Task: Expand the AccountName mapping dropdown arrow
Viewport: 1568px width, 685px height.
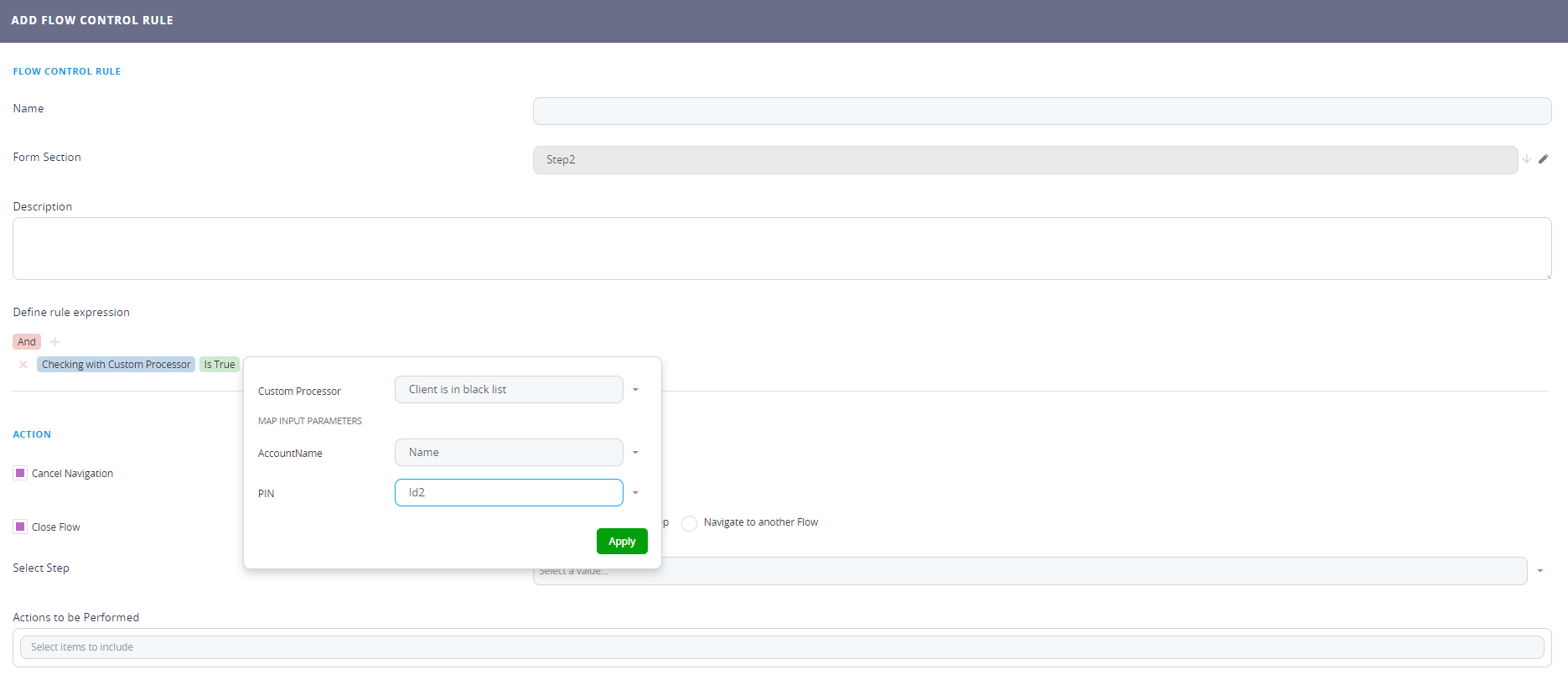Action: point(635,453)
